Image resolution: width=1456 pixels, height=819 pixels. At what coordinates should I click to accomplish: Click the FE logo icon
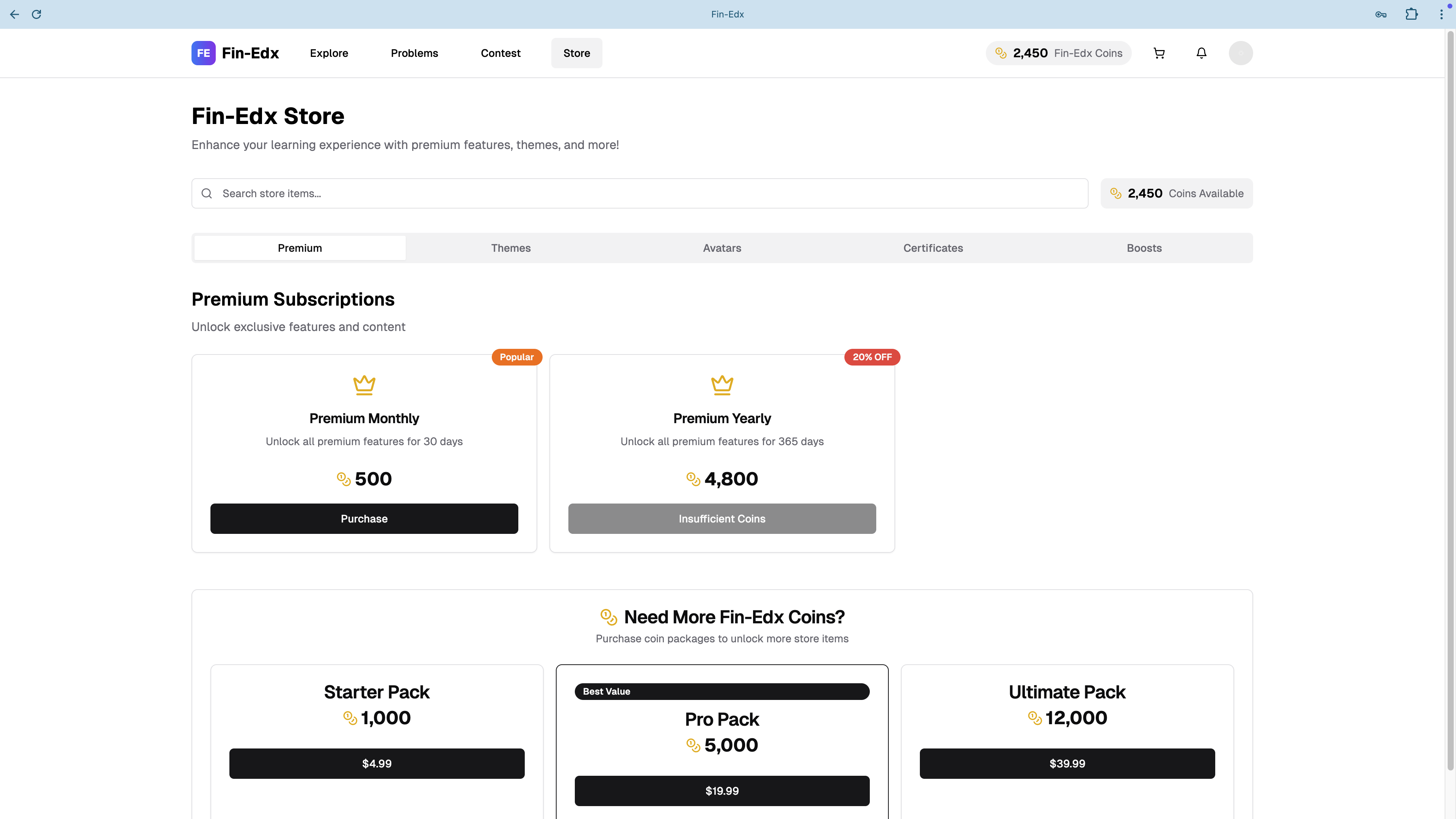click(204, 53)
